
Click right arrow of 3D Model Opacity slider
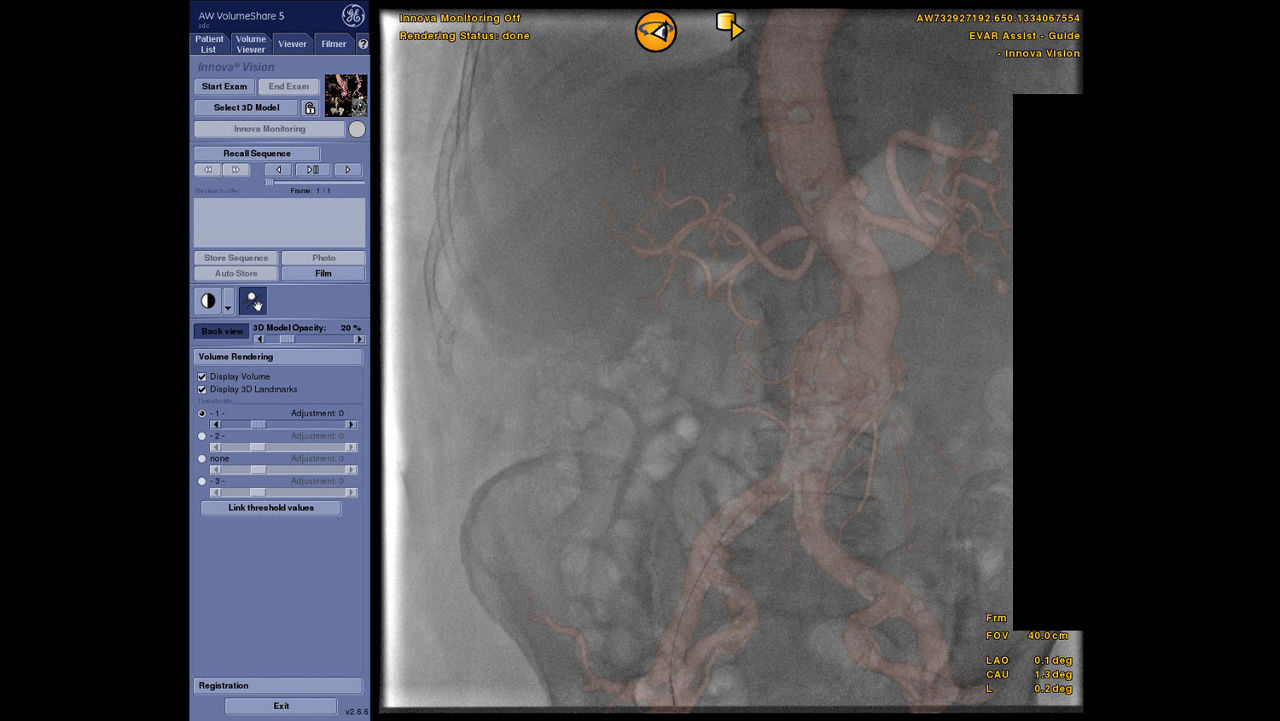(360, 339)
